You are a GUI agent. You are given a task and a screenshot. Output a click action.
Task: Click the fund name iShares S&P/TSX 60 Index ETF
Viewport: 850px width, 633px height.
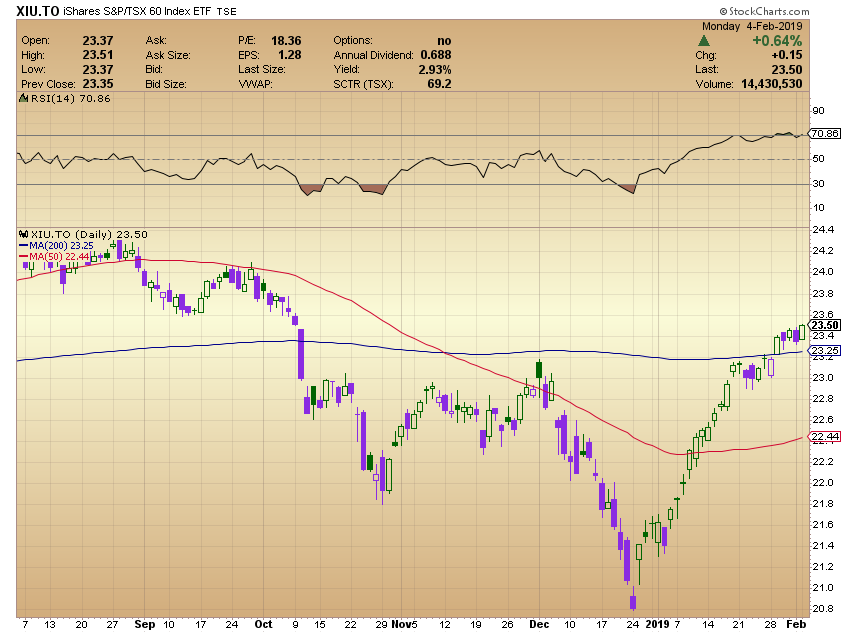pos(137,11)
